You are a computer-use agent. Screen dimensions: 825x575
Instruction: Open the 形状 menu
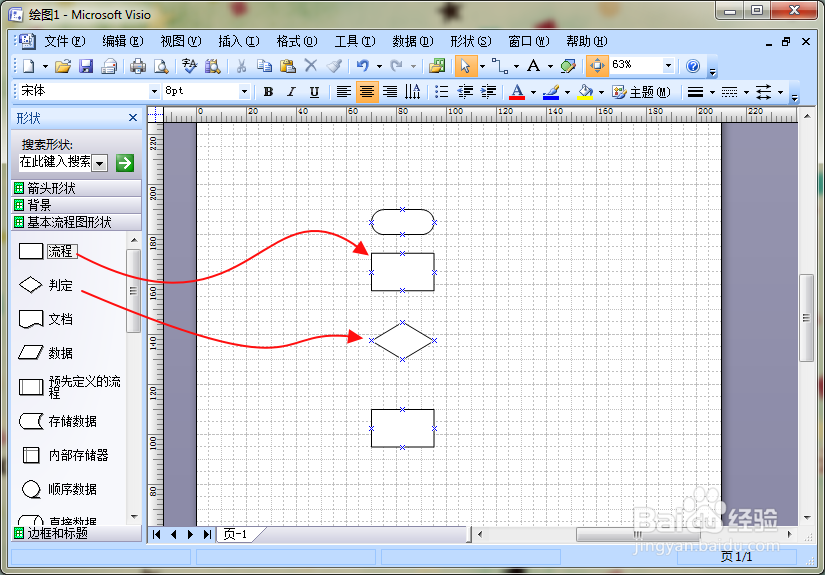[x=470, y=41]
